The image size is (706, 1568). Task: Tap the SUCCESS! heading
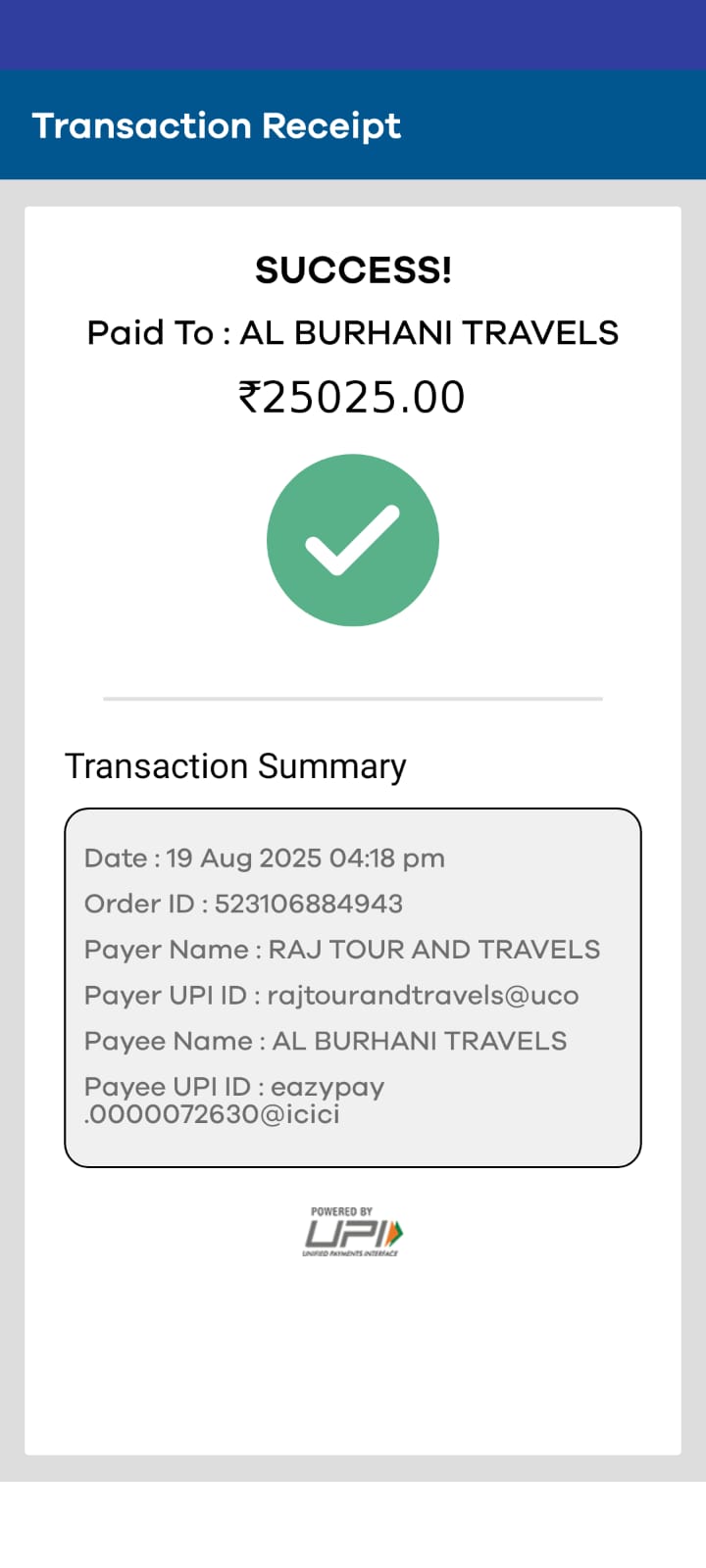click(x=353, y=269)
